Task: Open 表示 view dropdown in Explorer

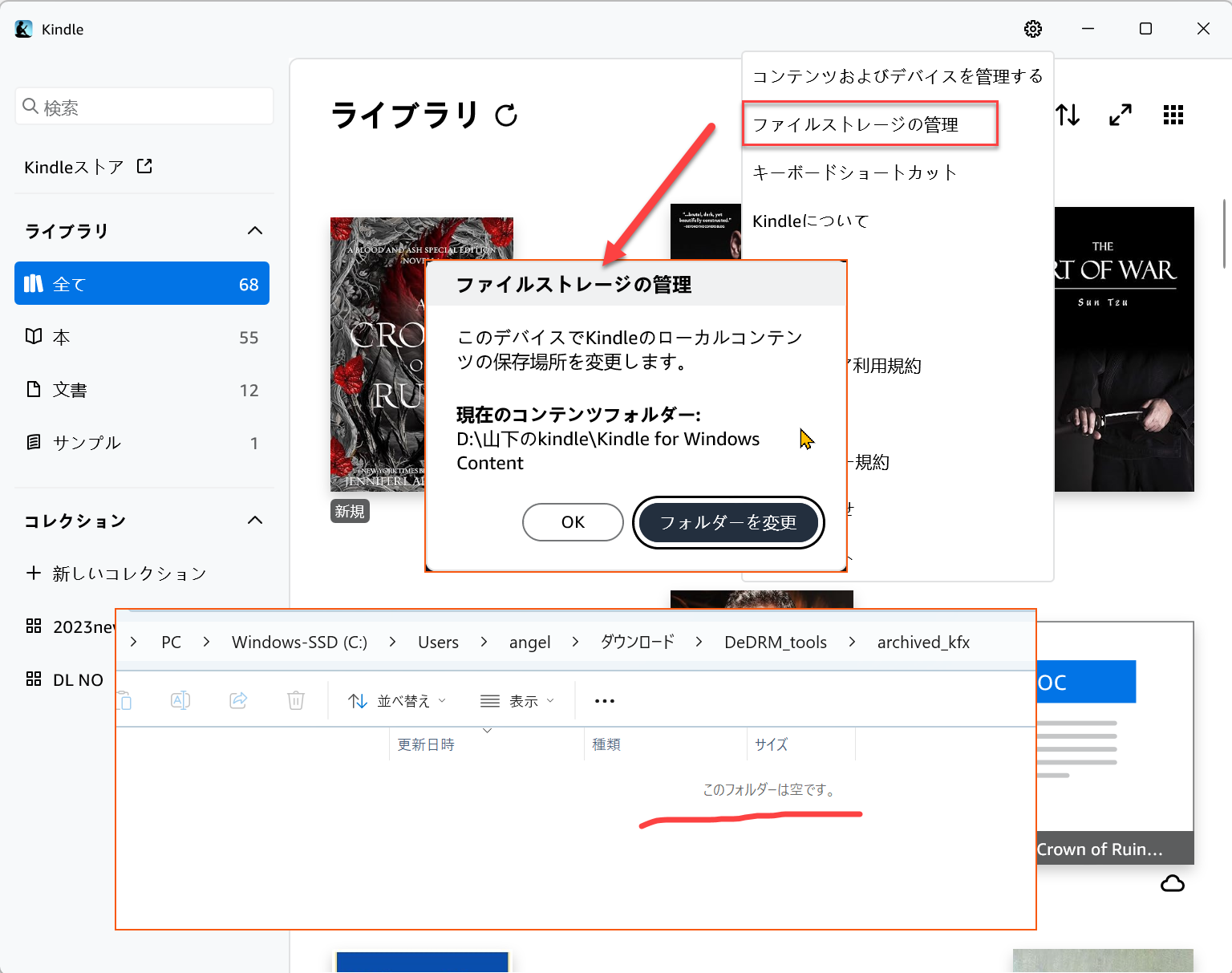Action: 517,701
